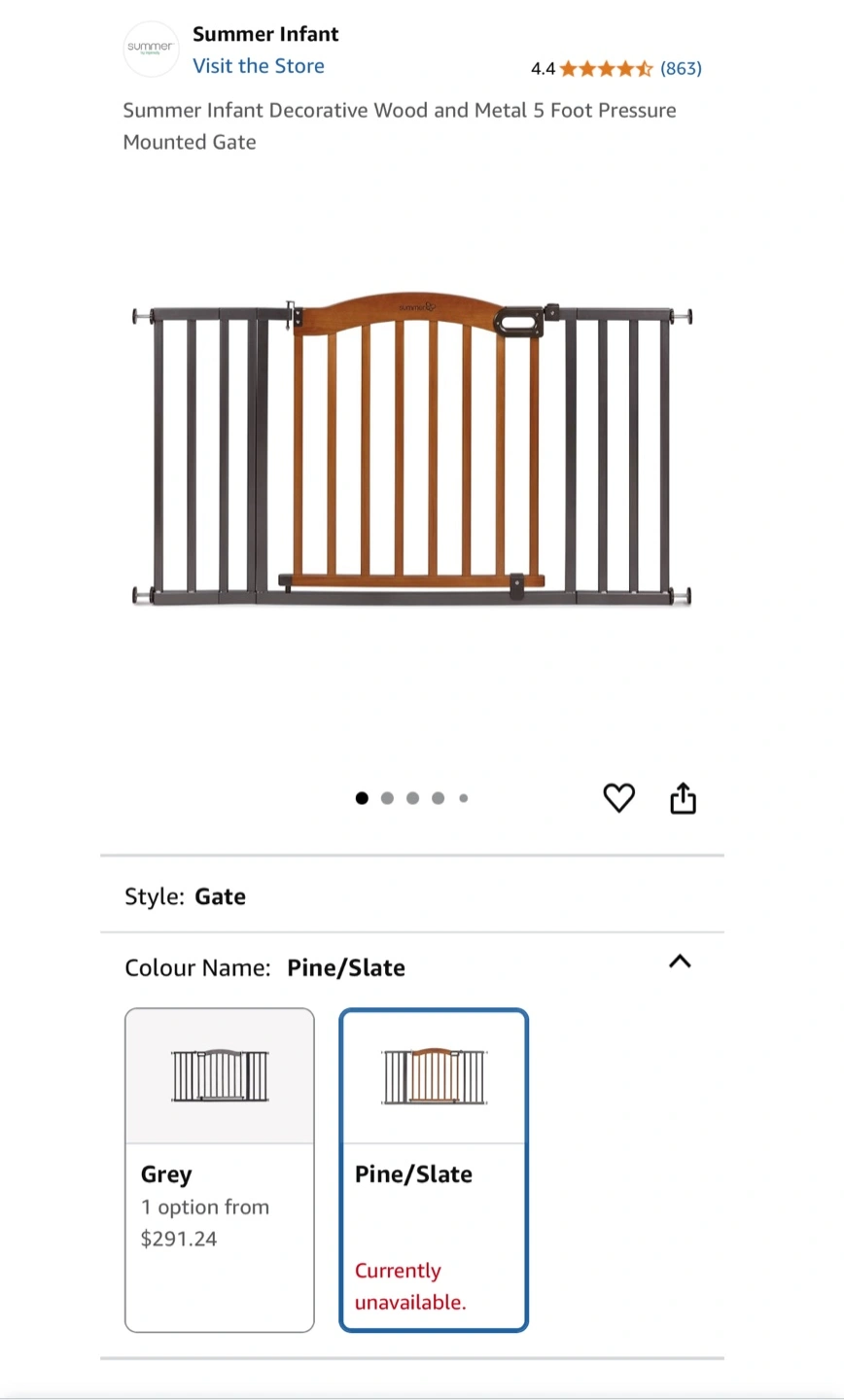
Task: Show the fourth image carousel dot
Action: 438,798
